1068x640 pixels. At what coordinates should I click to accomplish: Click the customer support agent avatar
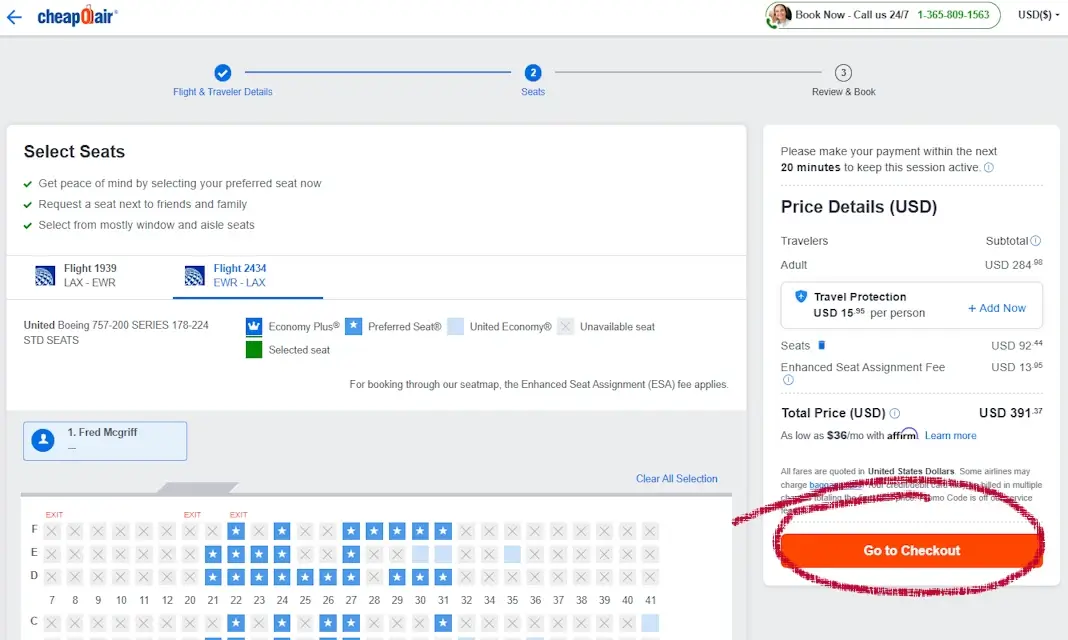(x=780, y=15)
